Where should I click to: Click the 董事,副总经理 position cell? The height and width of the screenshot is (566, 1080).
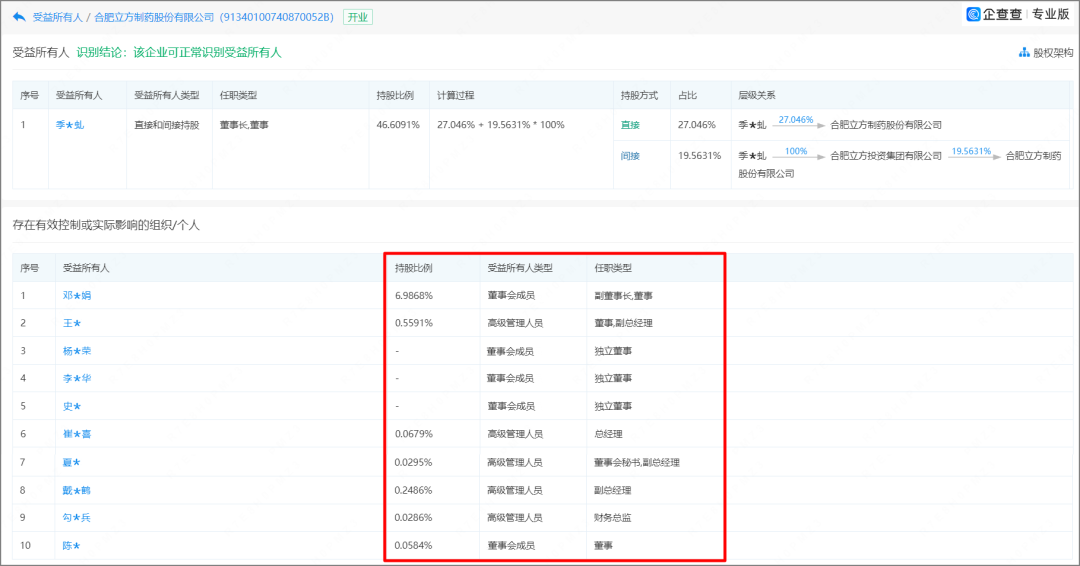pyautogui.click(x=623, y=323)
